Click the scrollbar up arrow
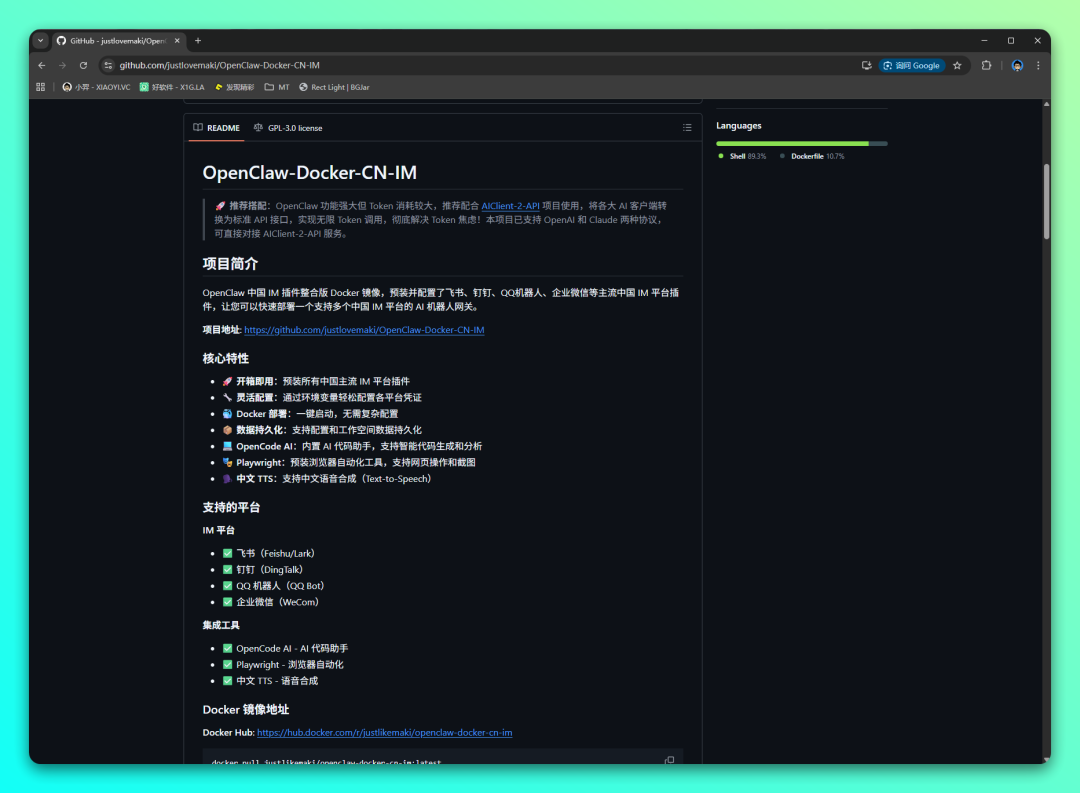The height and width of the screenshot is (793, 1080). 1046,104
